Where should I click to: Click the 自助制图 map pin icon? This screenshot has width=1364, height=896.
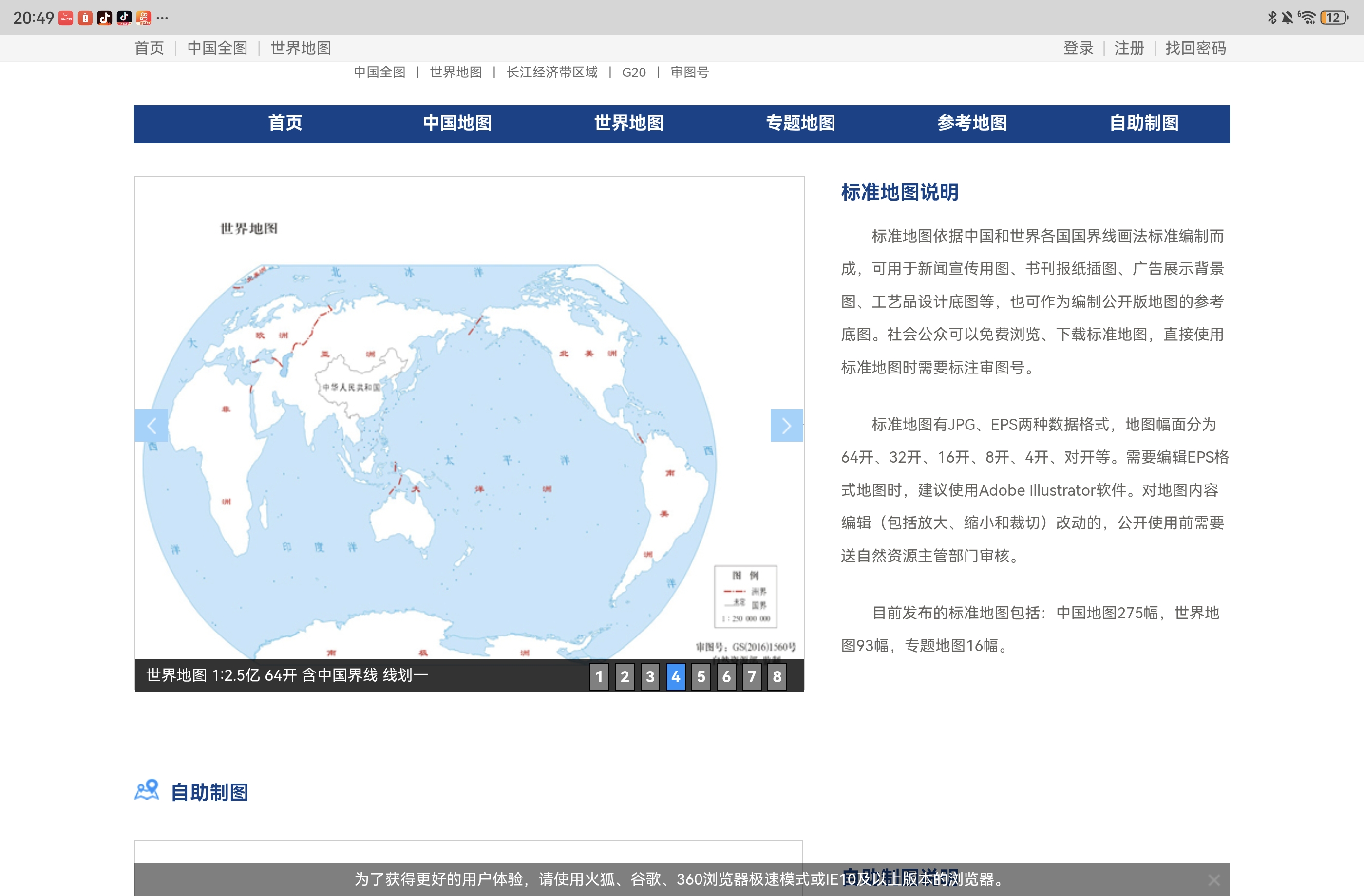coord(147,792)
